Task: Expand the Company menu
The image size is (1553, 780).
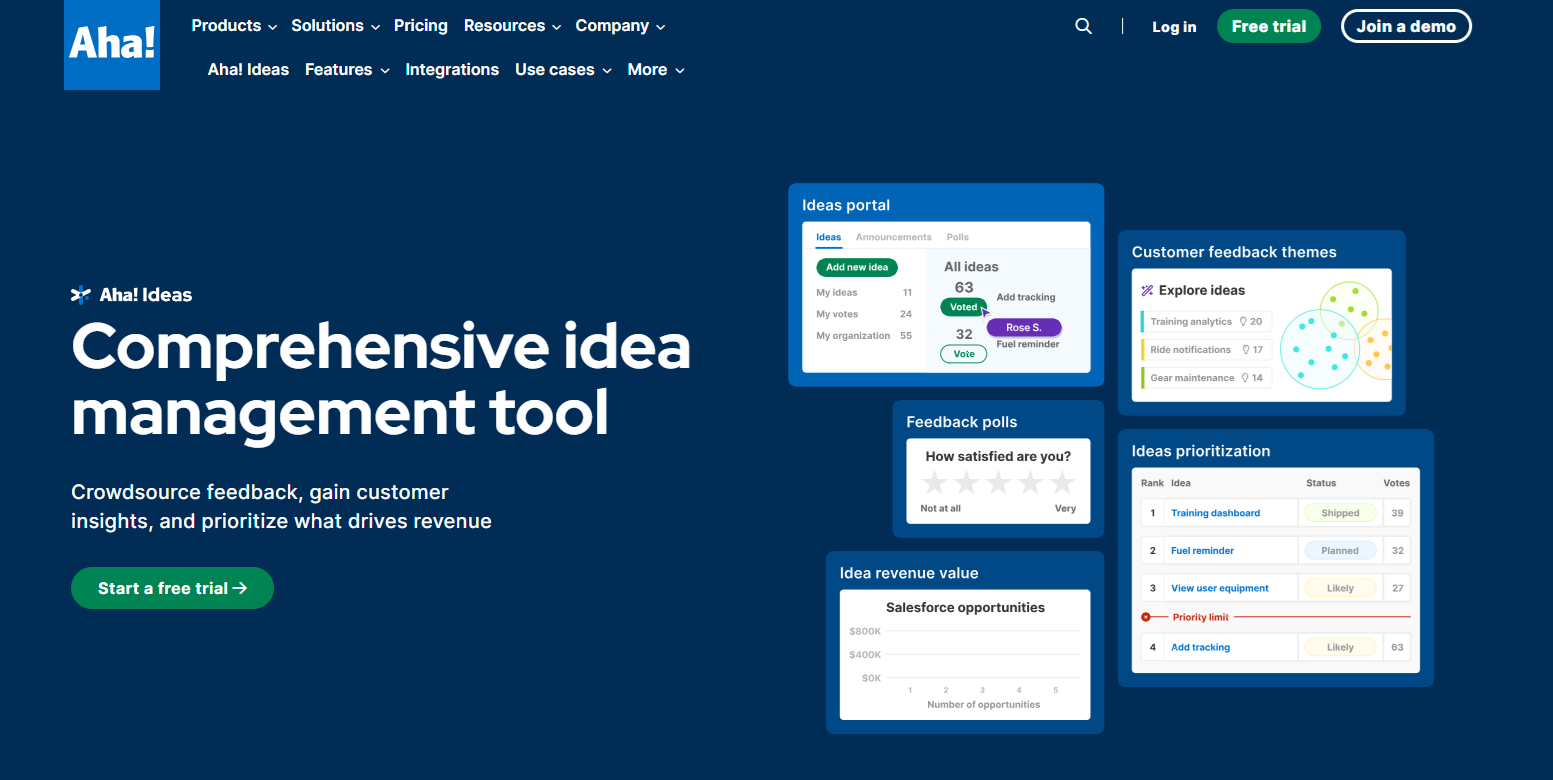Action: click(x=620, y=26)
